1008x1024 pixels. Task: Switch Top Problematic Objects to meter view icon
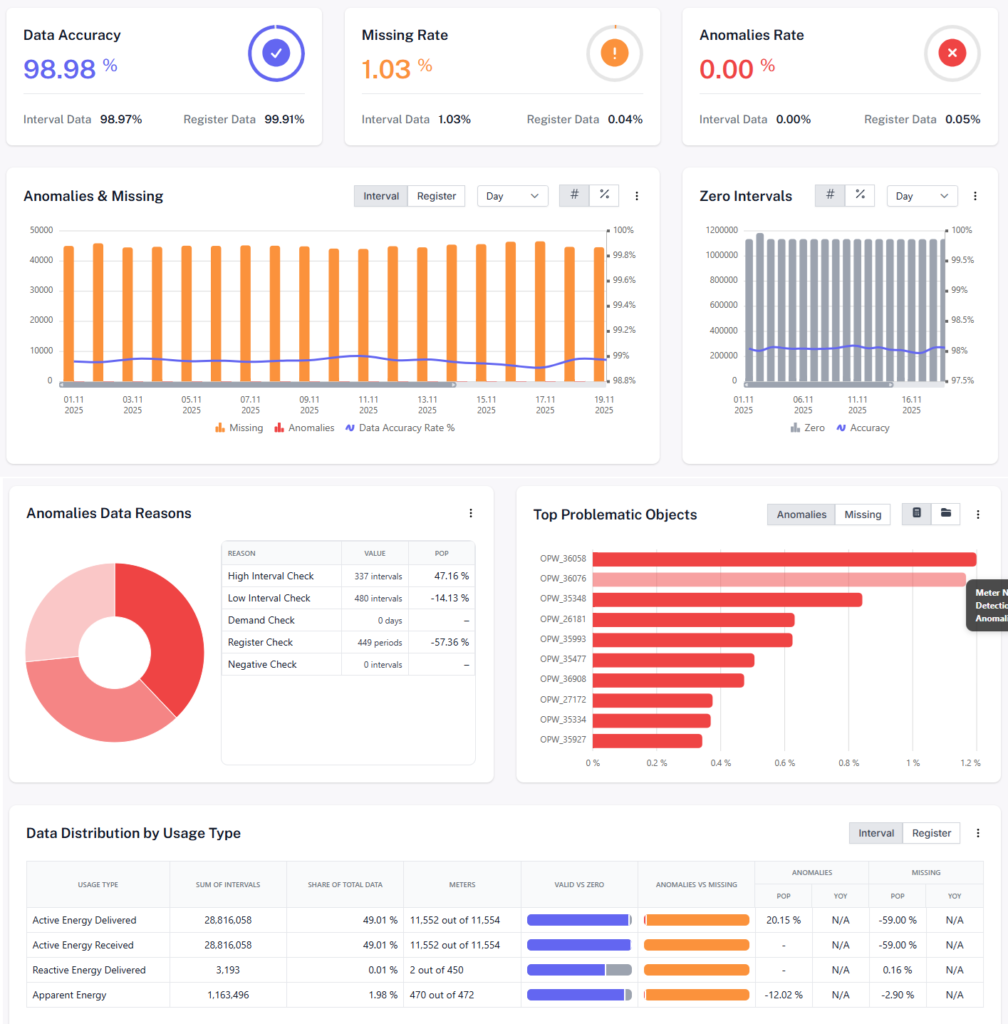[917, 514]
